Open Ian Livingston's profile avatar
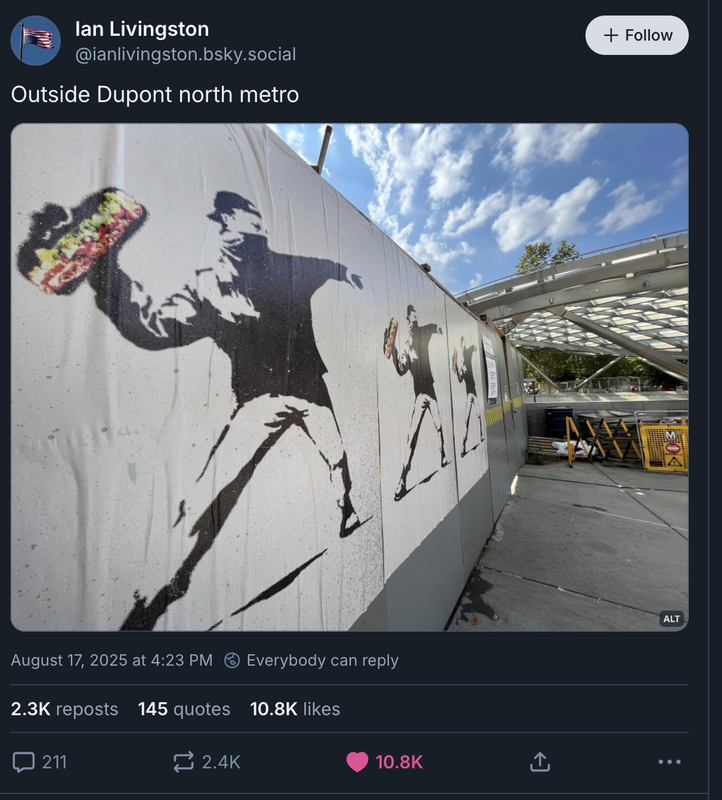 click(x=36, y=41)
